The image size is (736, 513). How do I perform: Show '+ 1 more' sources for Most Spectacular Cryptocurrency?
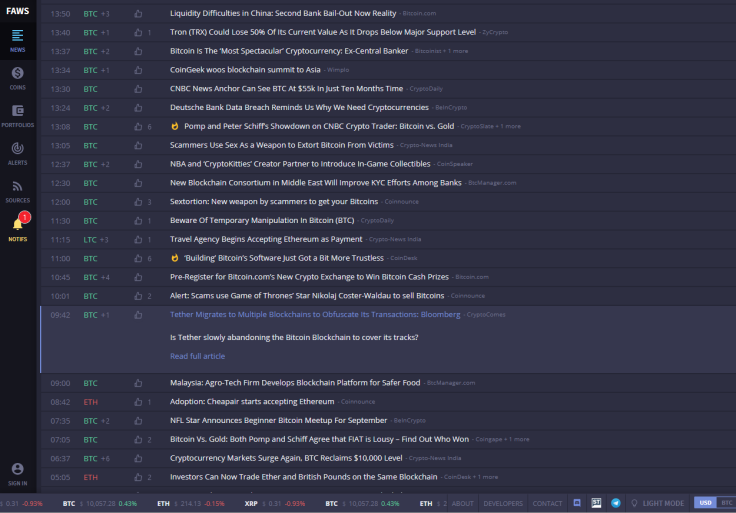pyautogui.click(x=455, y=51)
